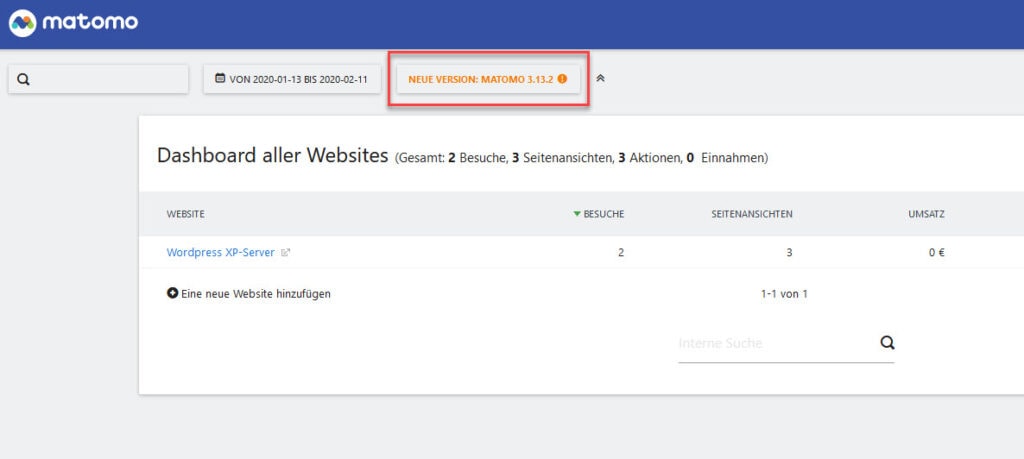Click the plus icon for adding a new website
1024x459 pixels.
point(172,294)
